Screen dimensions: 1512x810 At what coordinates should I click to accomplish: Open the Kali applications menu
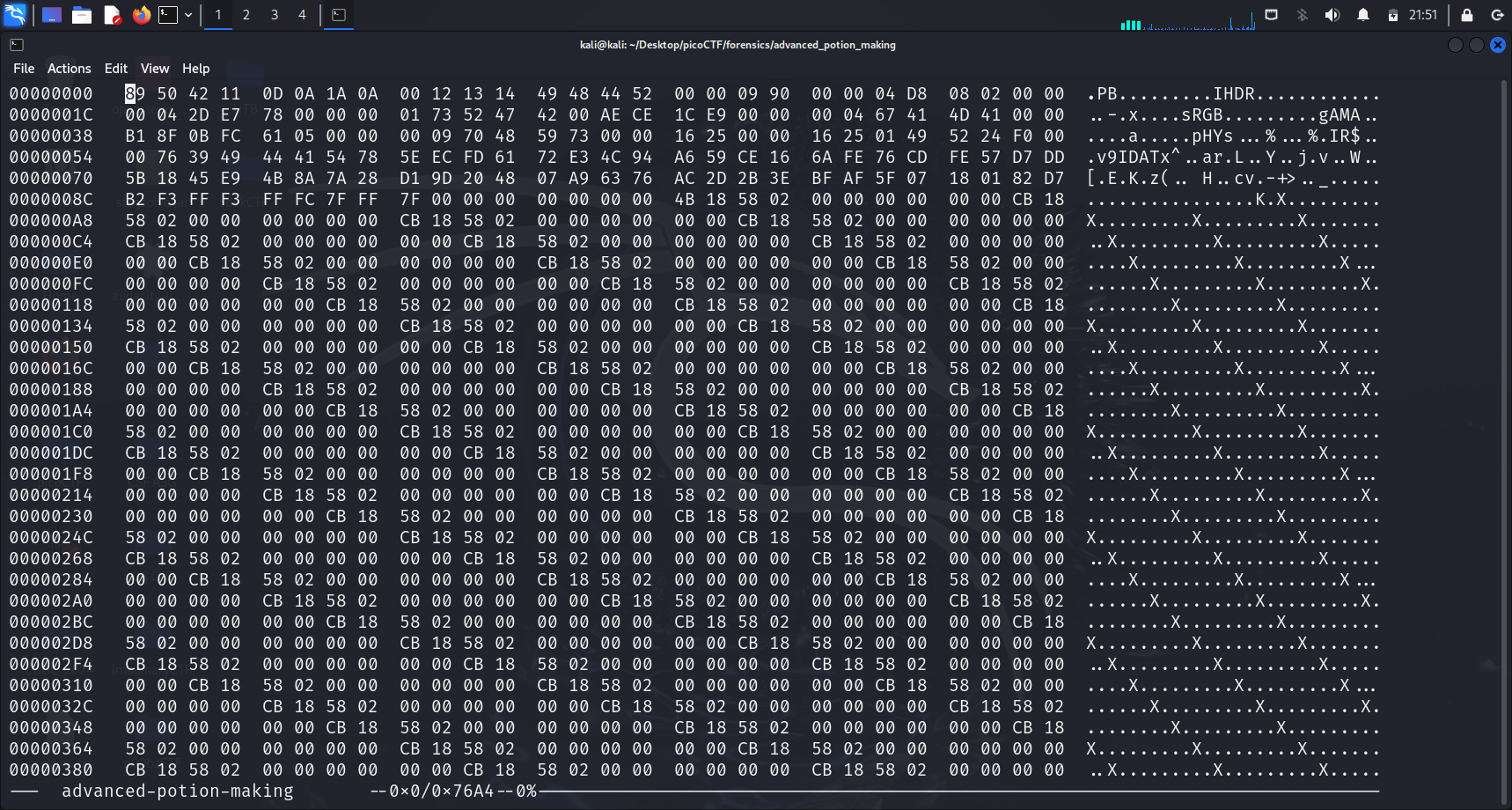click(15, 14)
